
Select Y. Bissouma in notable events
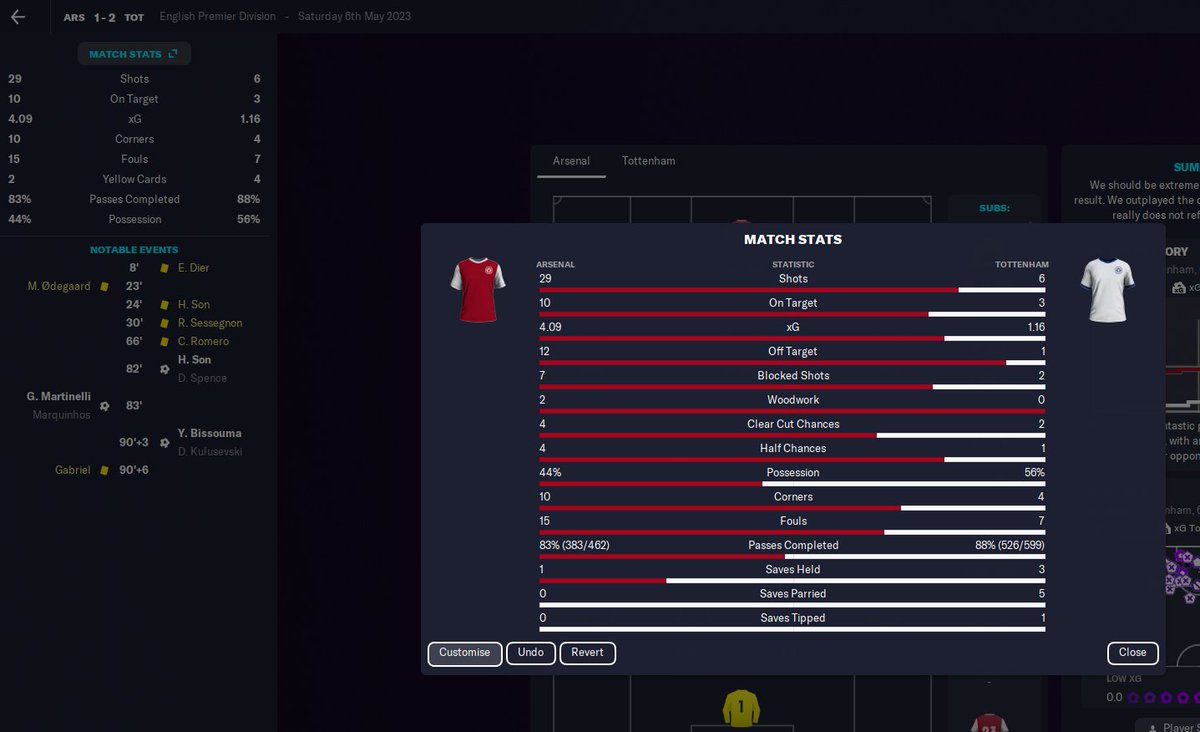[x=209, y=433]
